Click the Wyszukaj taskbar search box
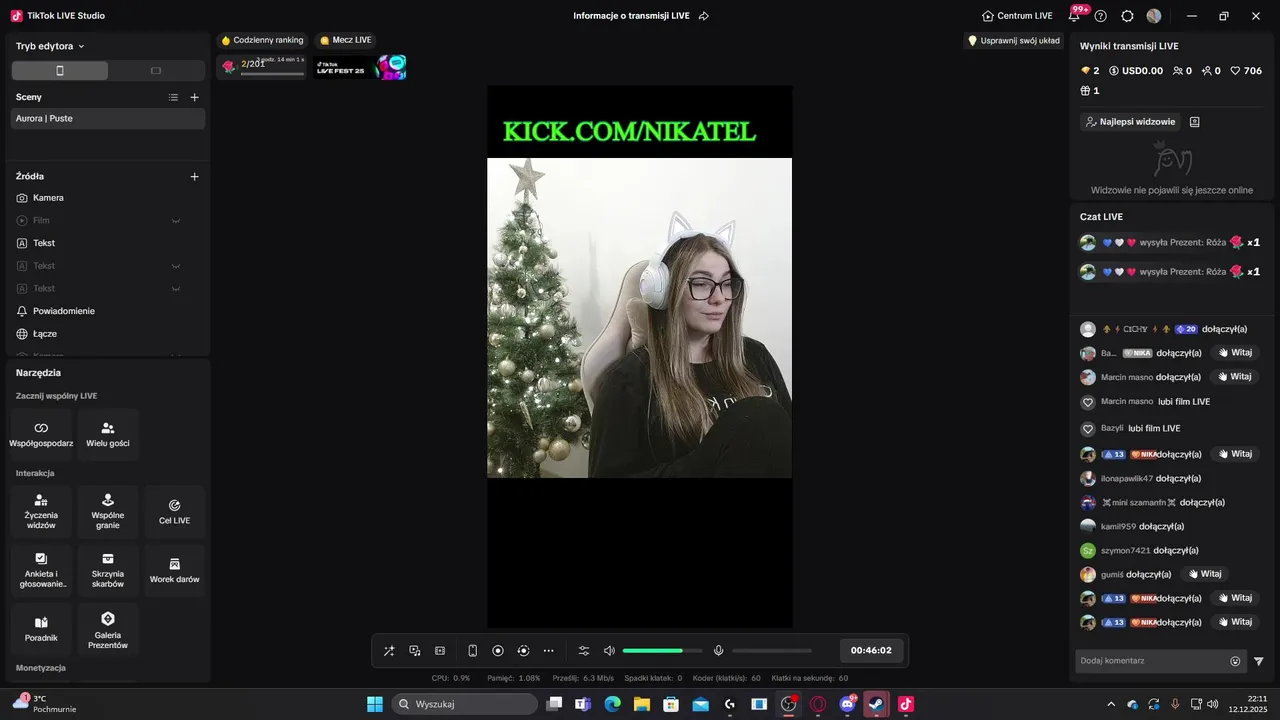This screenshot has width=1280, height=720. pyautogui.click(x=465, y=704)
